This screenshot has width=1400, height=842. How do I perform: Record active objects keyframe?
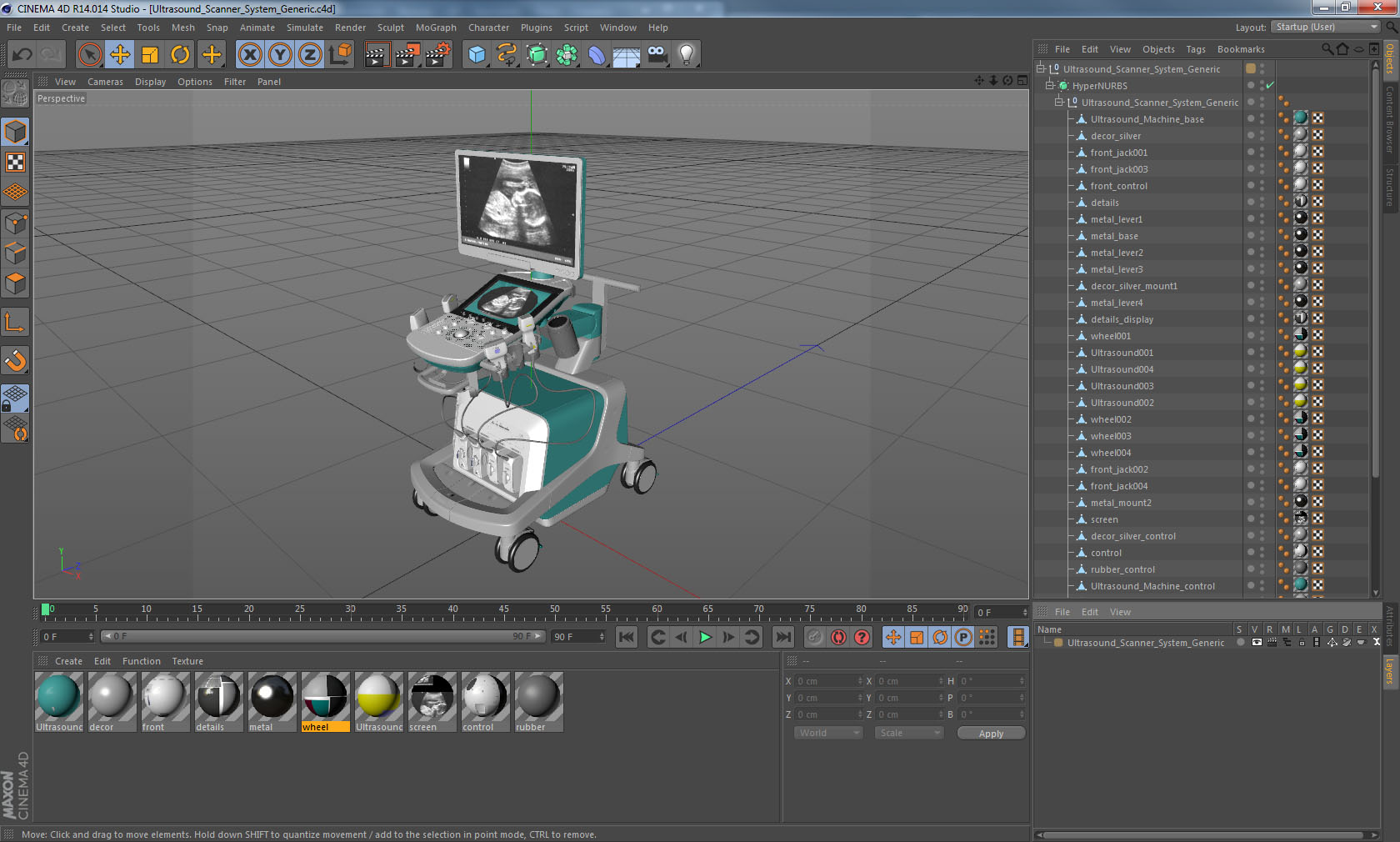[x=815, y=637]
